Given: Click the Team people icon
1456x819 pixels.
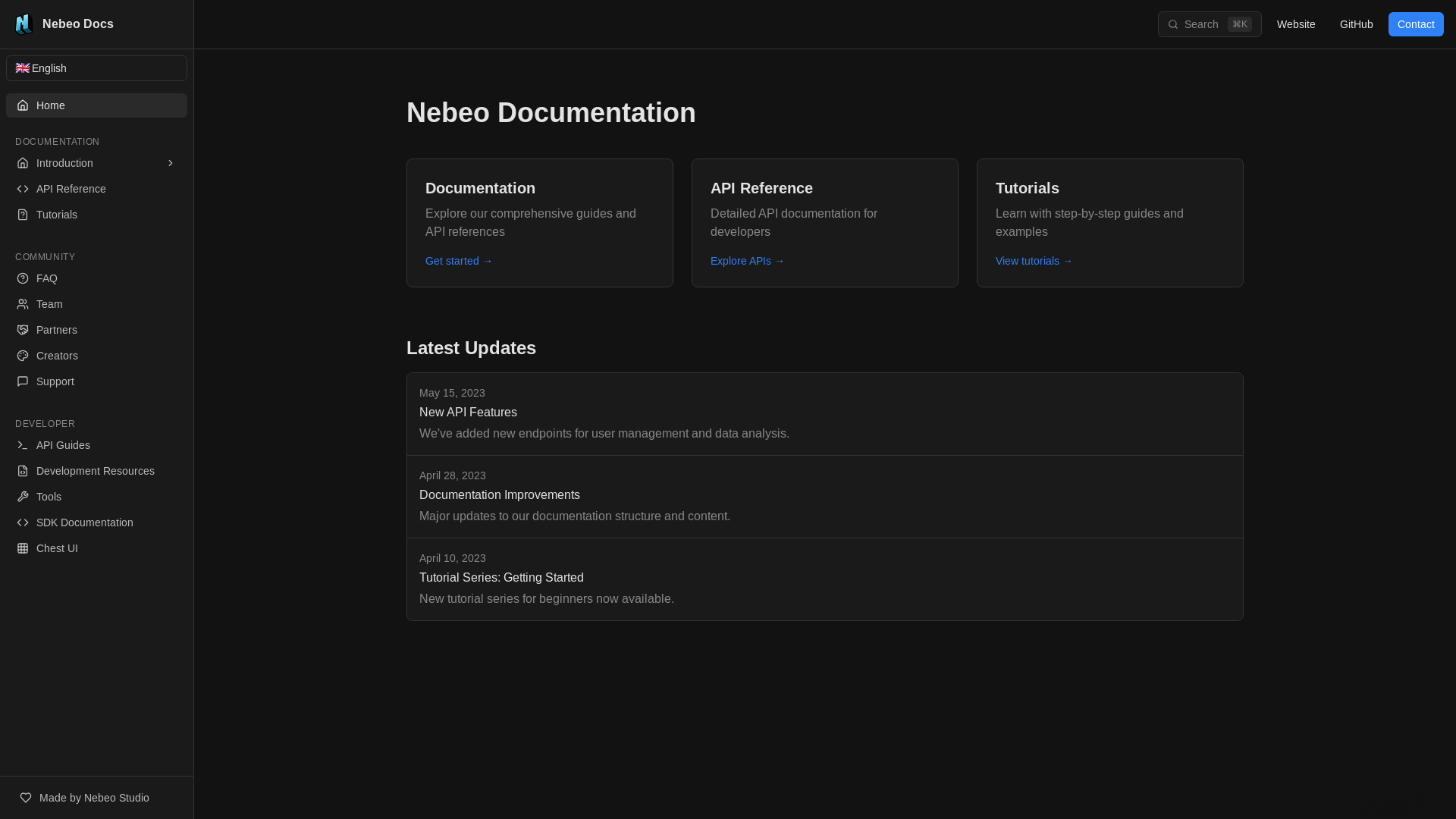Looking at the screenshot, I should pyautogui.click(x=23, y=304).
